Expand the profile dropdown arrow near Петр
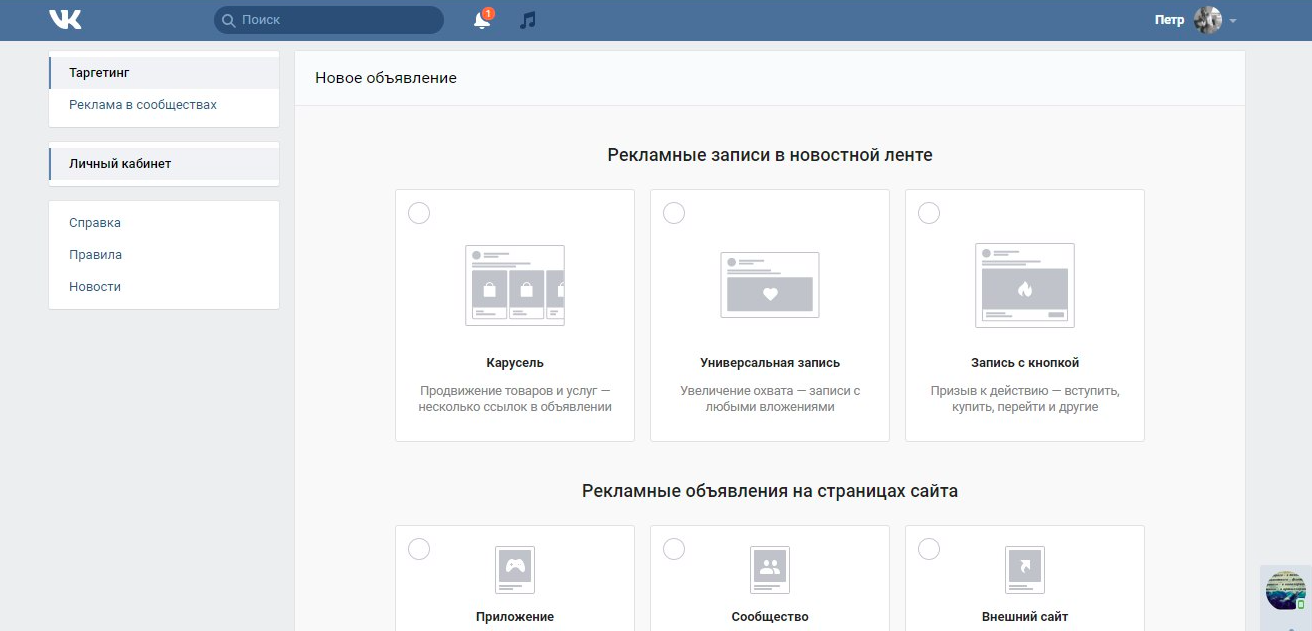This screenshot has width=1312, height=631. click(1233, 21)
